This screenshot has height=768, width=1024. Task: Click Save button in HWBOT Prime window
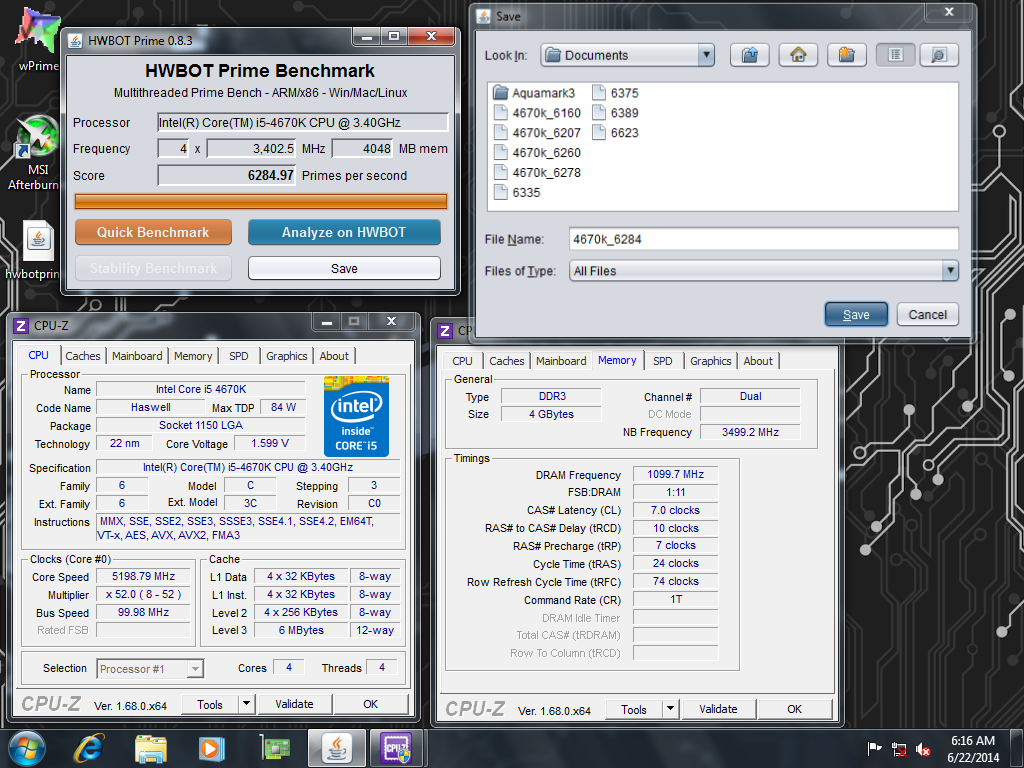pos(344,268)
